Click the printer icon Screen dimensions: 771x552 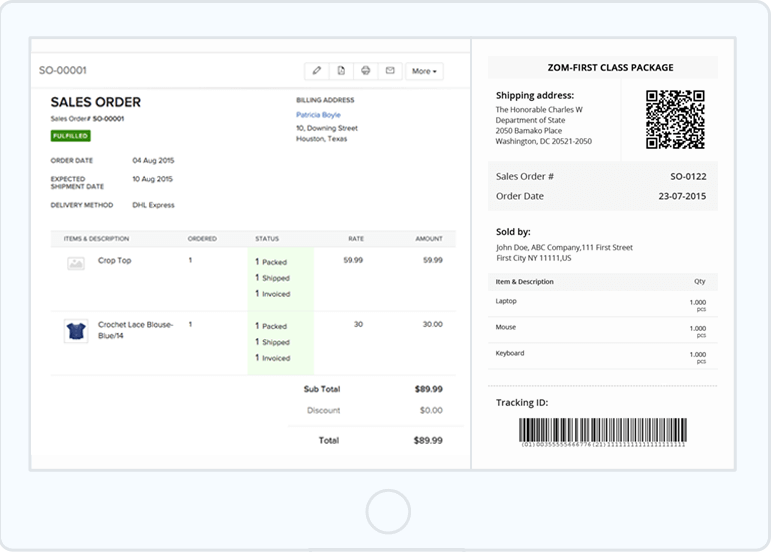click(365, 71)
